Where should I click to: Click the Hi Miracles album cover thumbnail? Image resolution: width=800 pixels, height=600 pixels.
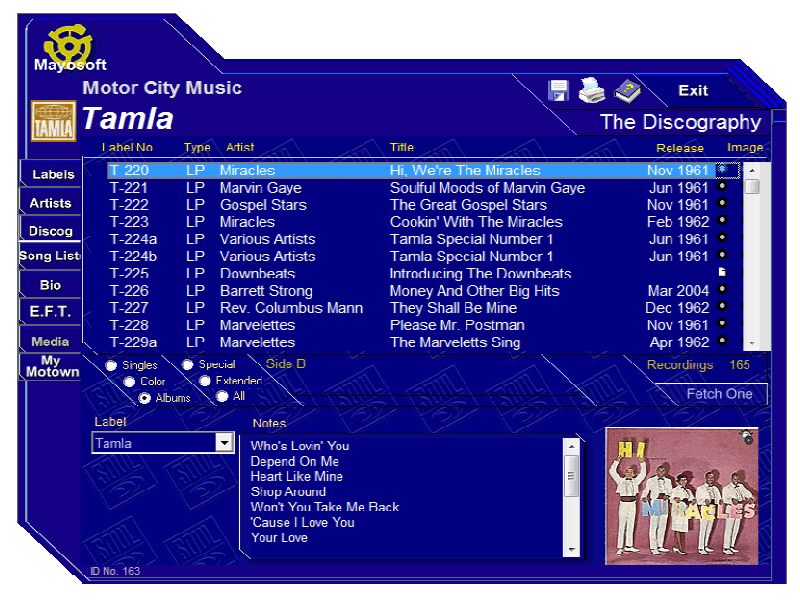tap(681, 496)
